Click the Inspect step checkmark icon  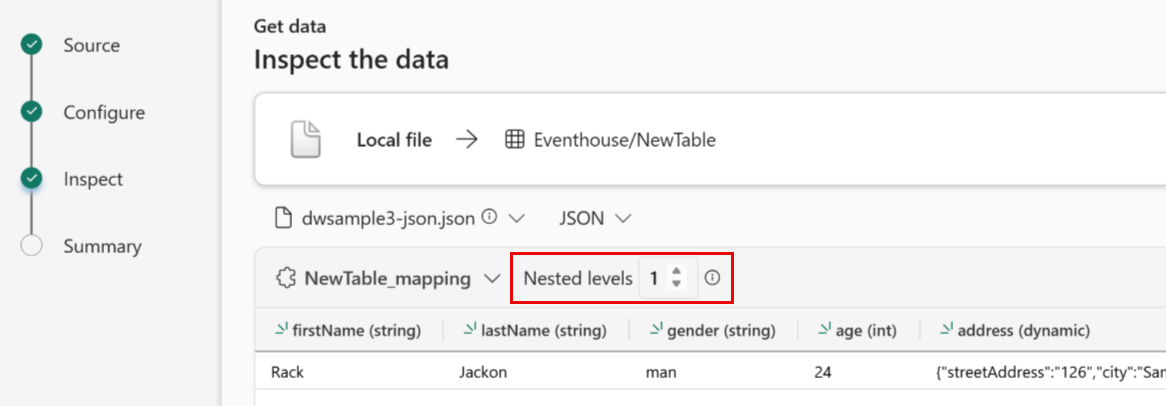click(32, 179)
